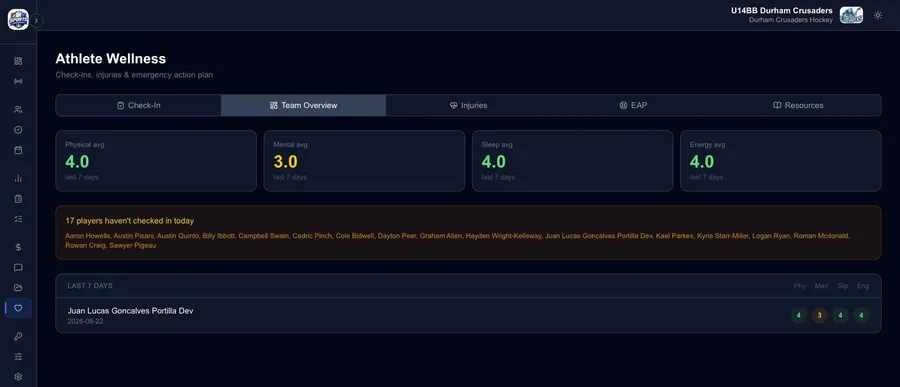Open the live broadcast icon in sidebar
This screenshot has width=900, height=387.
pyautogui.click(x=18, y=81)
